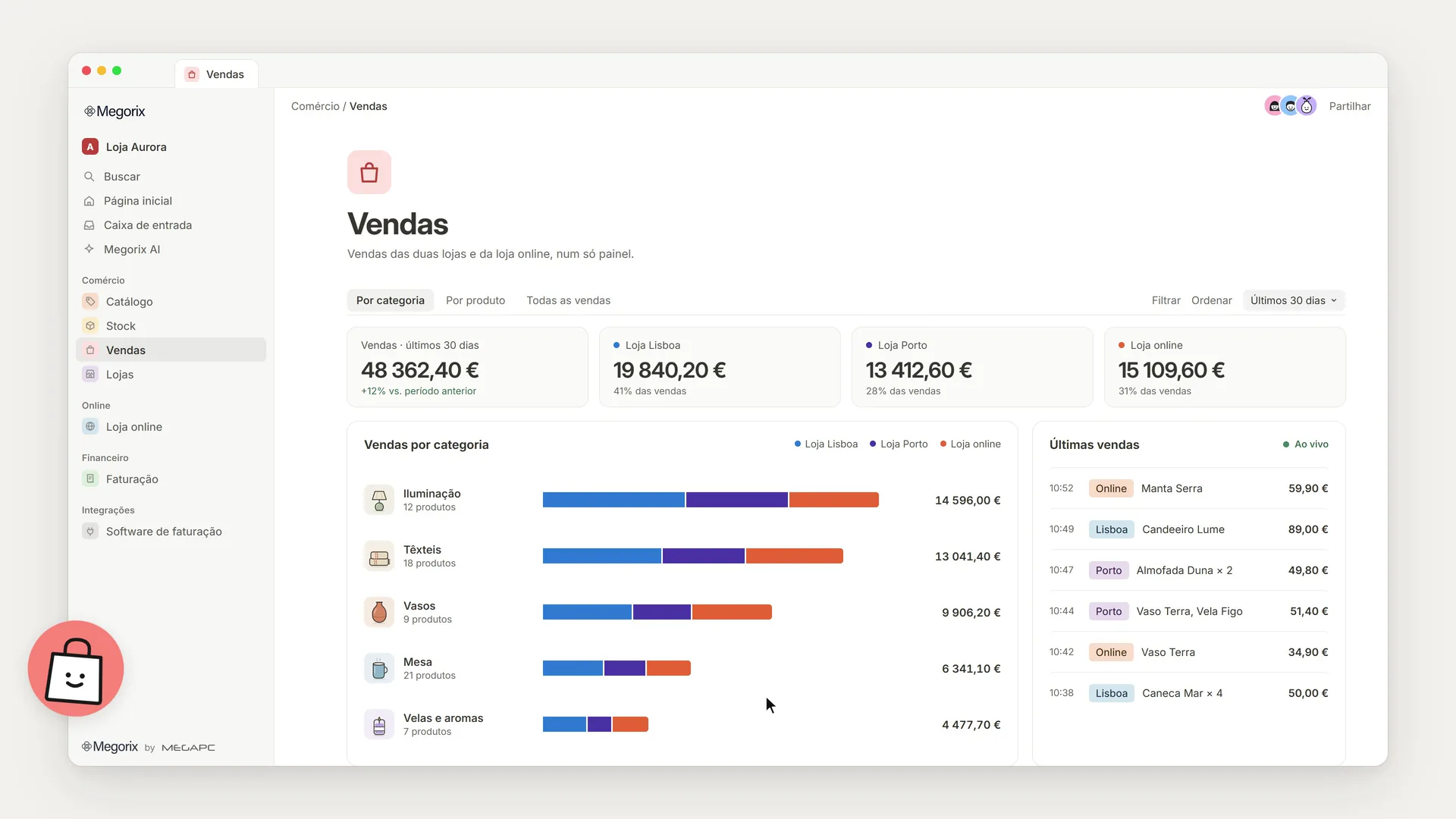Click the blue Lisboa segment of the Iluminação bar

613,500
